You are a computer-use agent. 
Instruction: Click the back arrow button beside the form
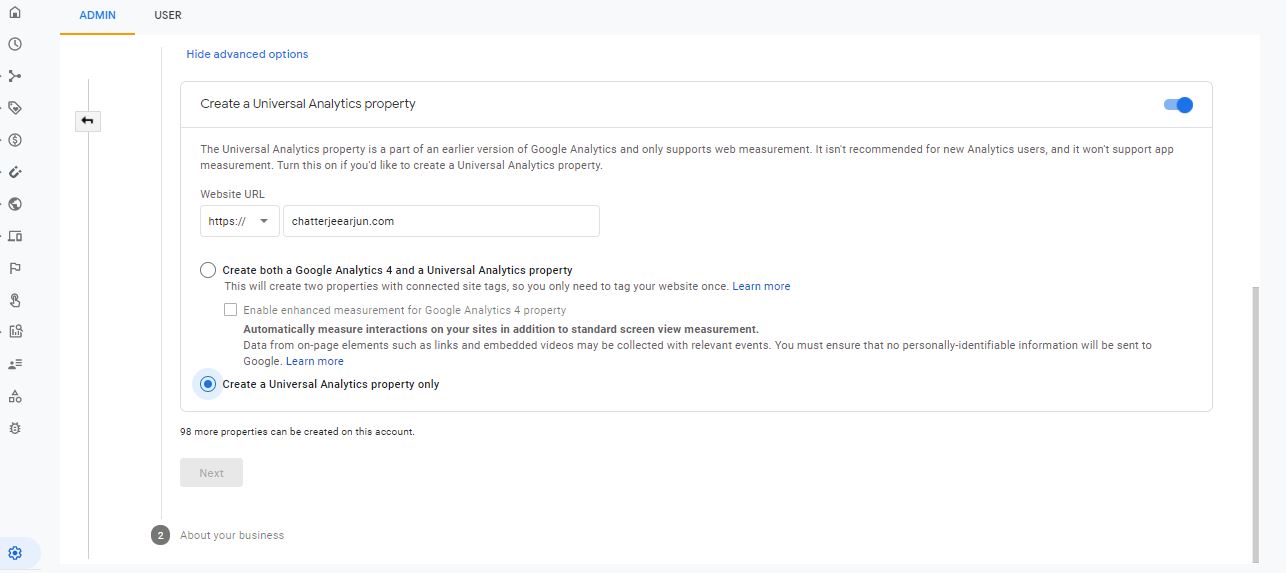point(88,121)
